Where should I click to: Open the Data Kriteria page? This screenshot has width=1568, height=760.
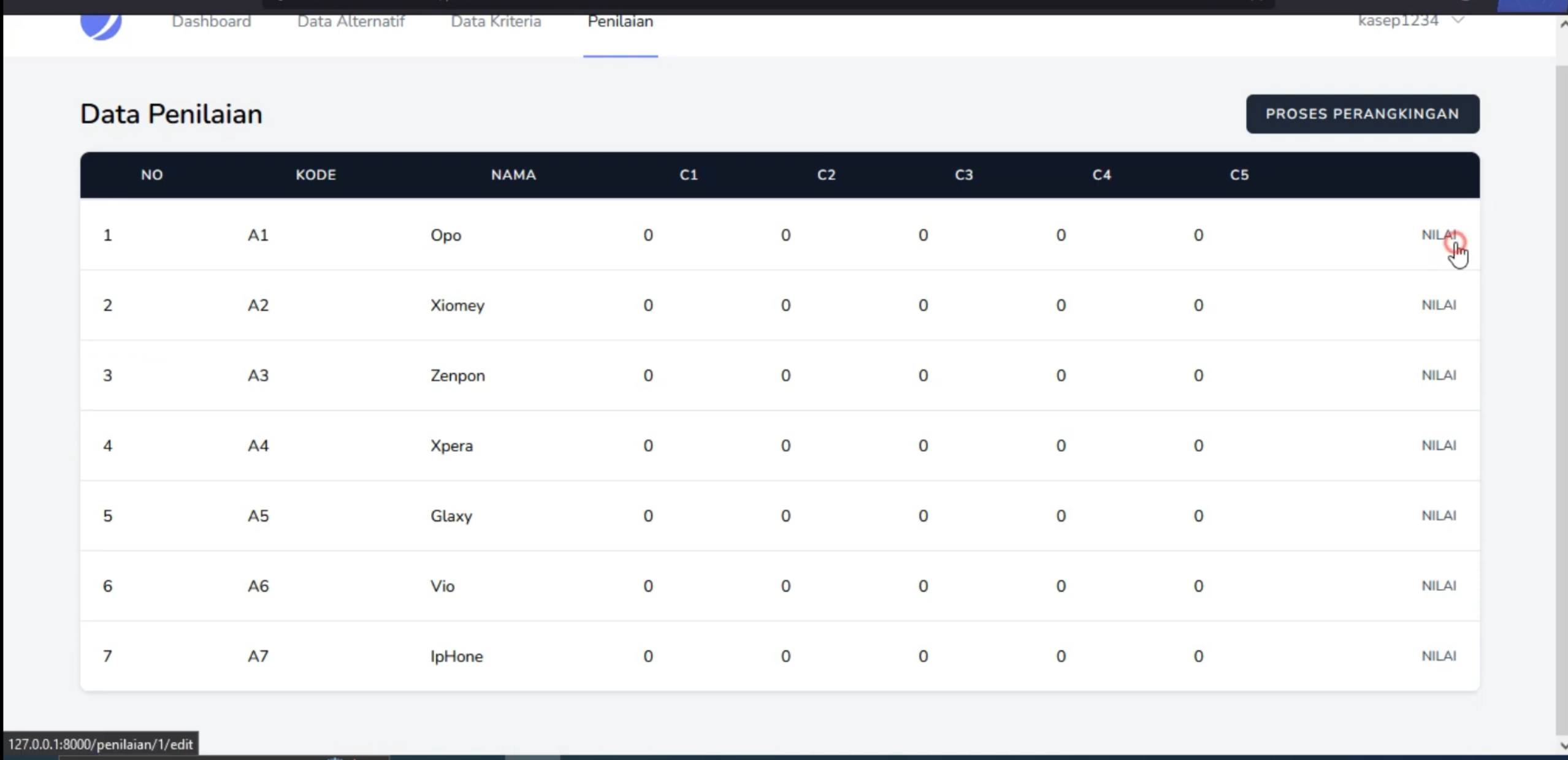click(496, 21)
